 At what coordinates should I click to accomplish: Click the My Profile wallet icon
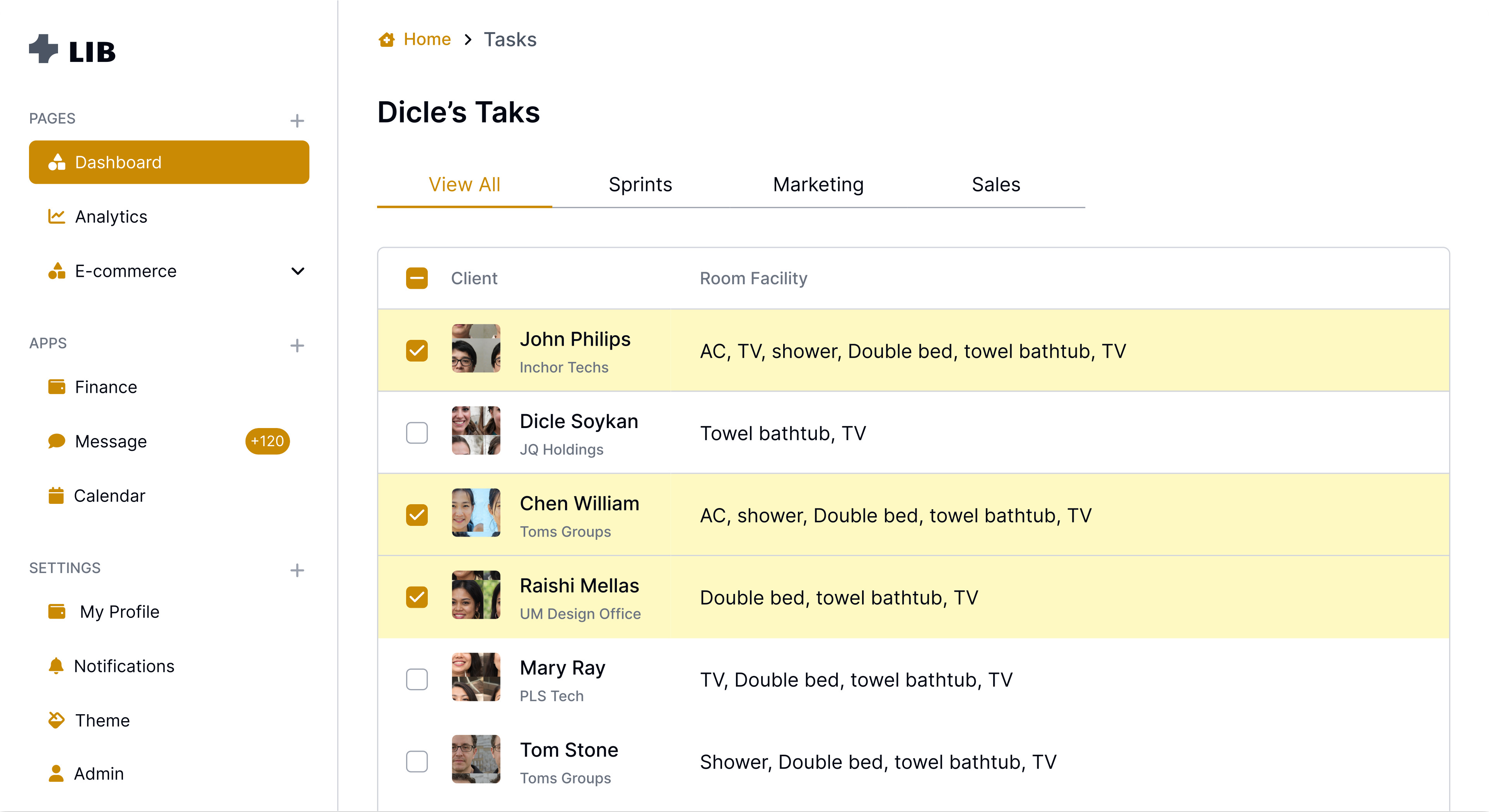[56, 611]
